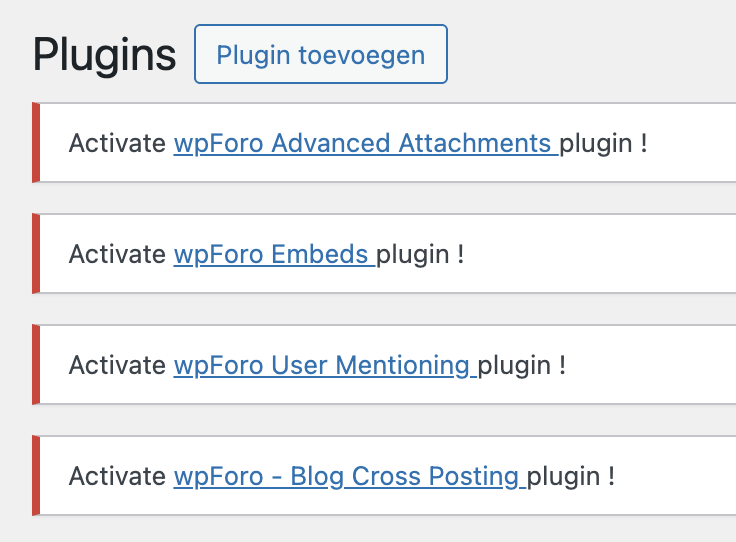Click "plugin !" text after Blog Cross Posting link

pyautogui.click(x=571, y=476)
